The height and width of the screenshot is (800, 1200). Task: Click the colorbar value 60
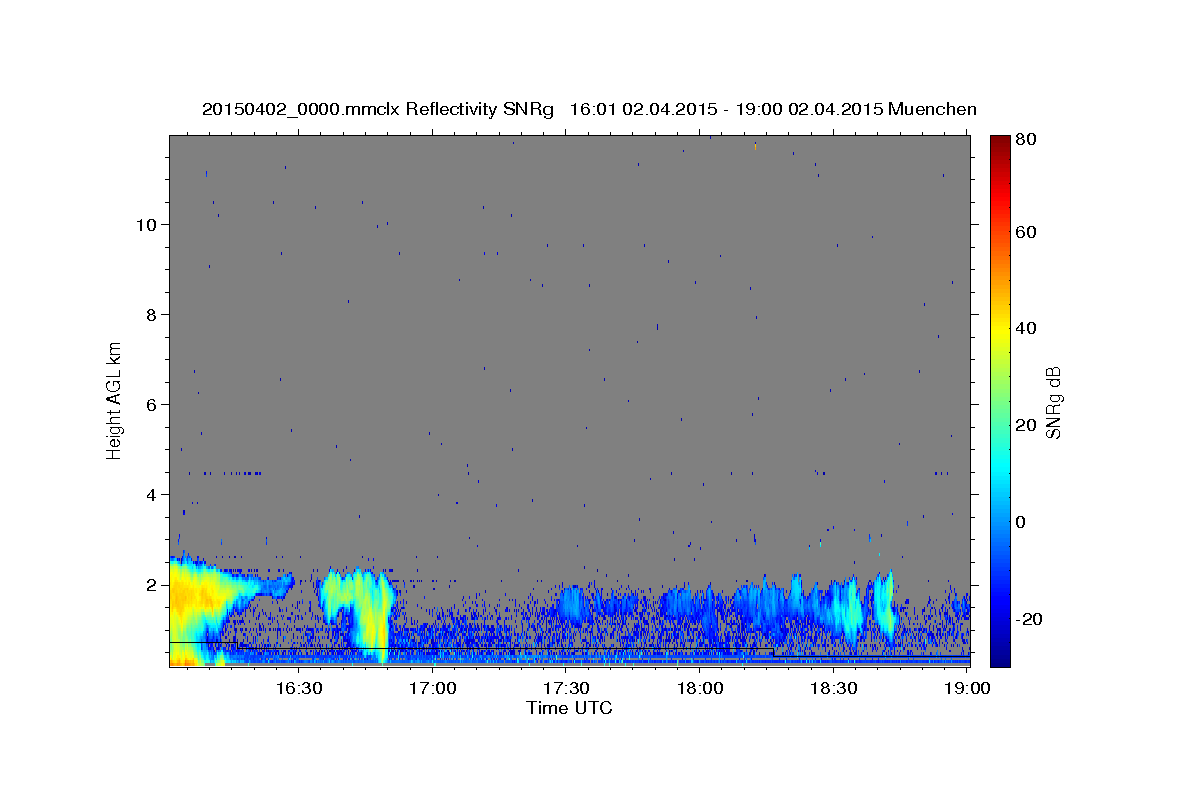(1024, 232)
